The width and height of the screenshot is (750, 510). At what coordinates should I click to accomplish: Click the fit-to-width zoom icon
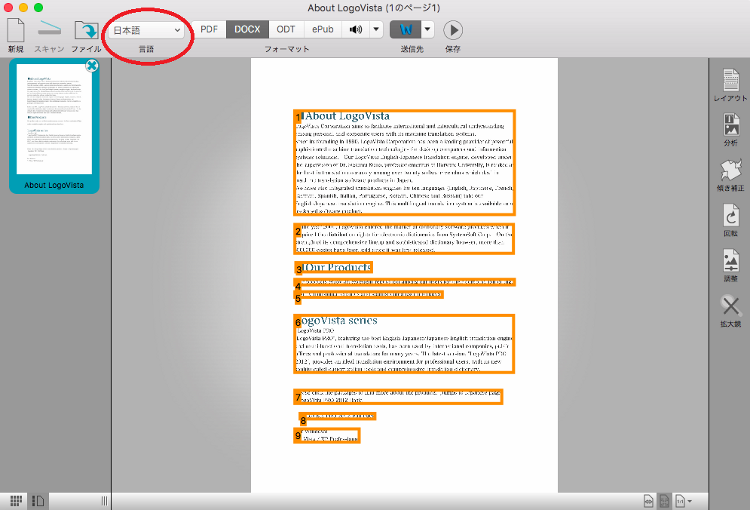649,501
